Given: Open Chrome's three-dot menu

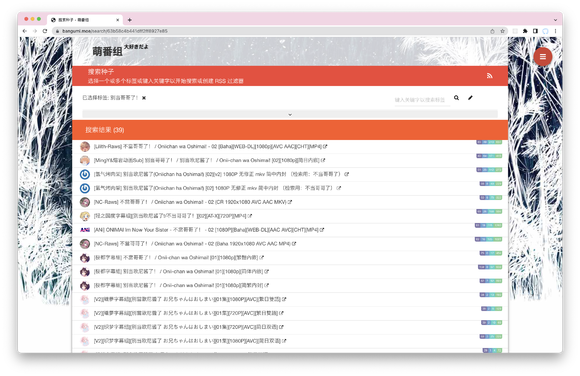Looking at the screenshot, I should coord(555,31).
